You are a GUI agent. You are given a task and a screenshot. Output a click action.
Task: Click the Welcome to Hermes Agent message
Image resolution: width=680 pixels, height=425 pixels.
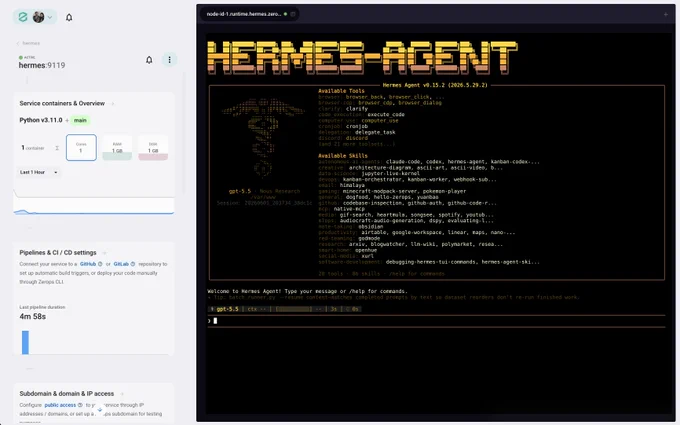307,291
